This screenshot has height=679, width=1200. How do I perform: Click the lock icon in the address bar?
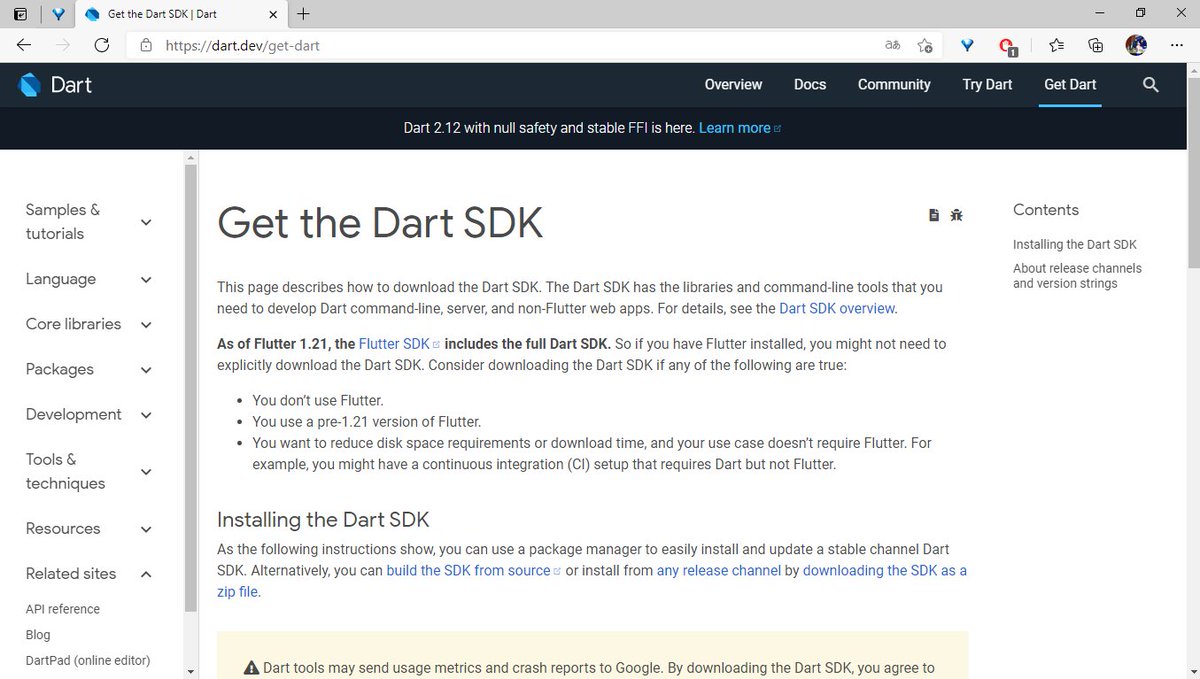point(146,45)
